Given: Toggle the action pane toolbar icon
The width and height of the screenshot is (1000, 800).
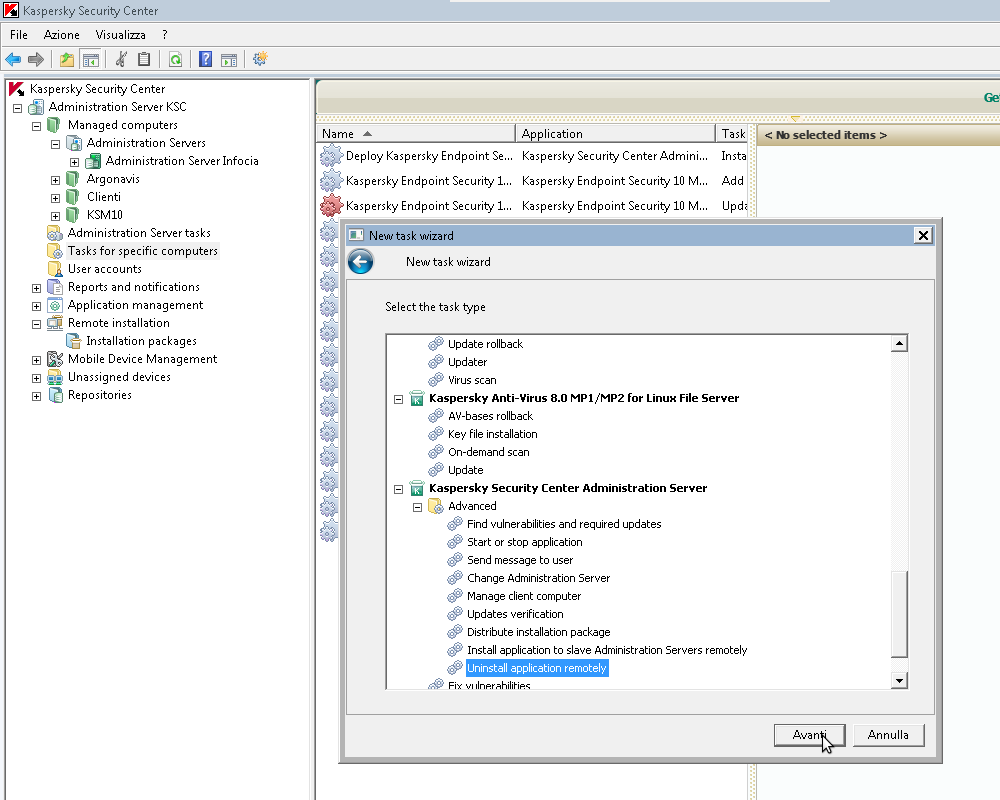Looking at the screenshot, I should click(229, 59).
